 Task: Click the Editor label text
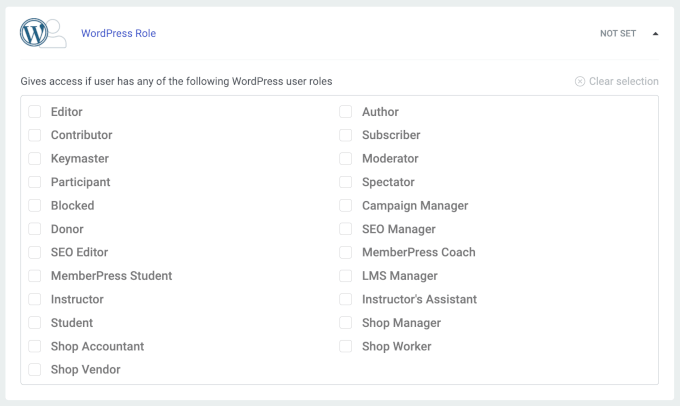[x=66, y=112]
